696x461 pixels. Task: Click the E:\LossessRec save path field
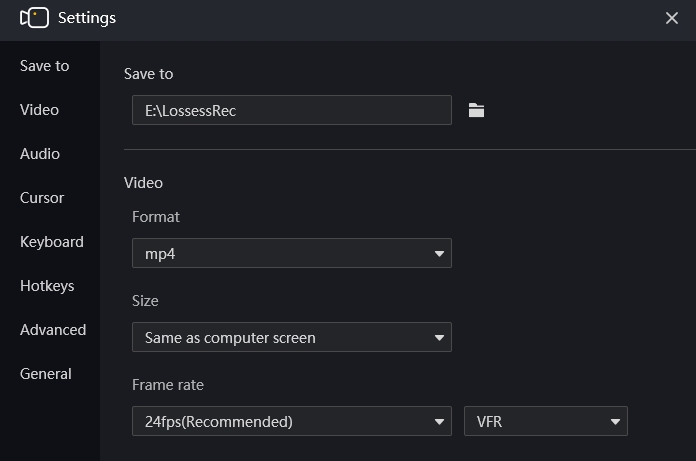pyautogui.click(x=292, y=110)
